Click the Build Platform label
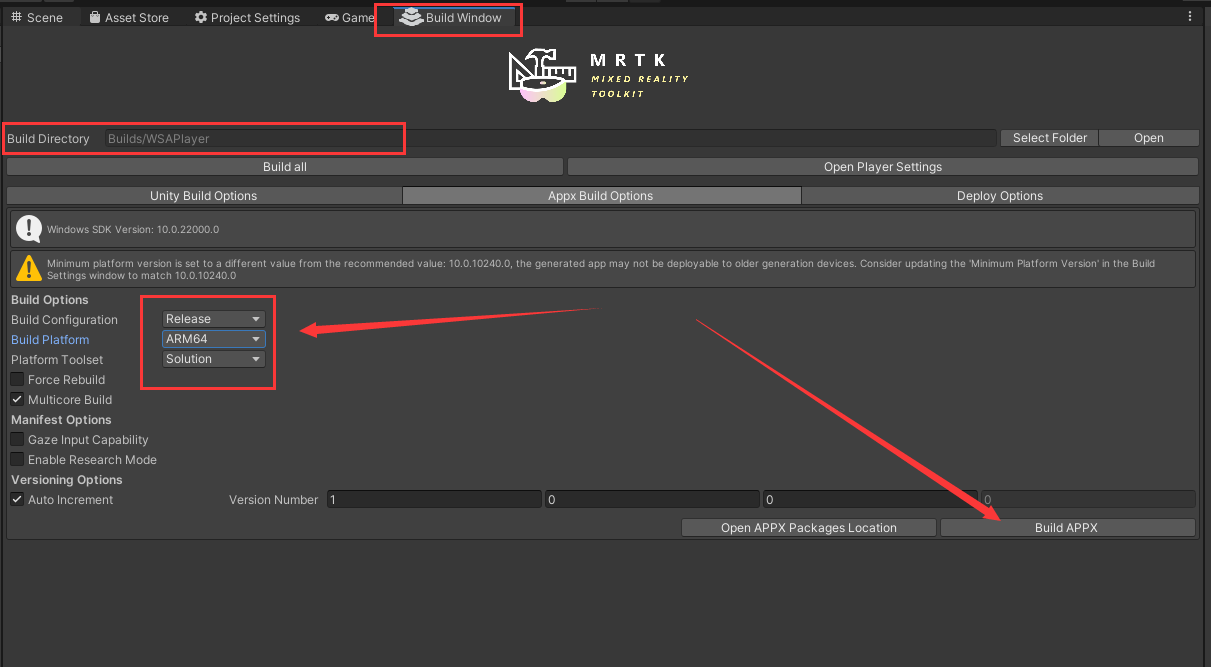The image size is (1211, 667). tap(50, 340)
